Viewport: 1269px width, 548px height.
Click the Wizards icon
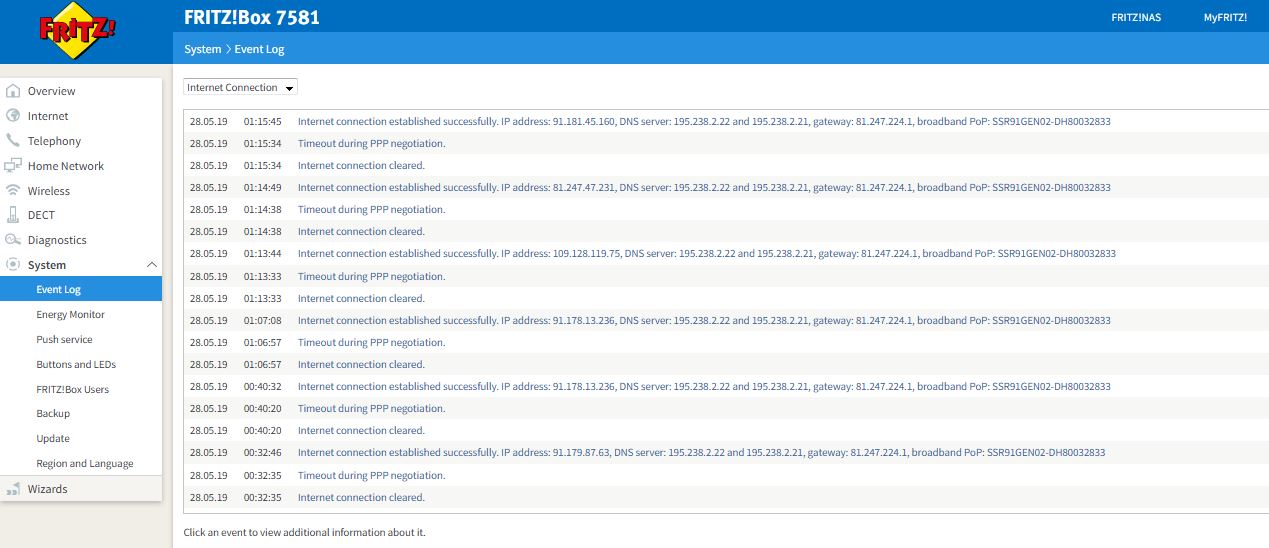(x=13, y=489)
